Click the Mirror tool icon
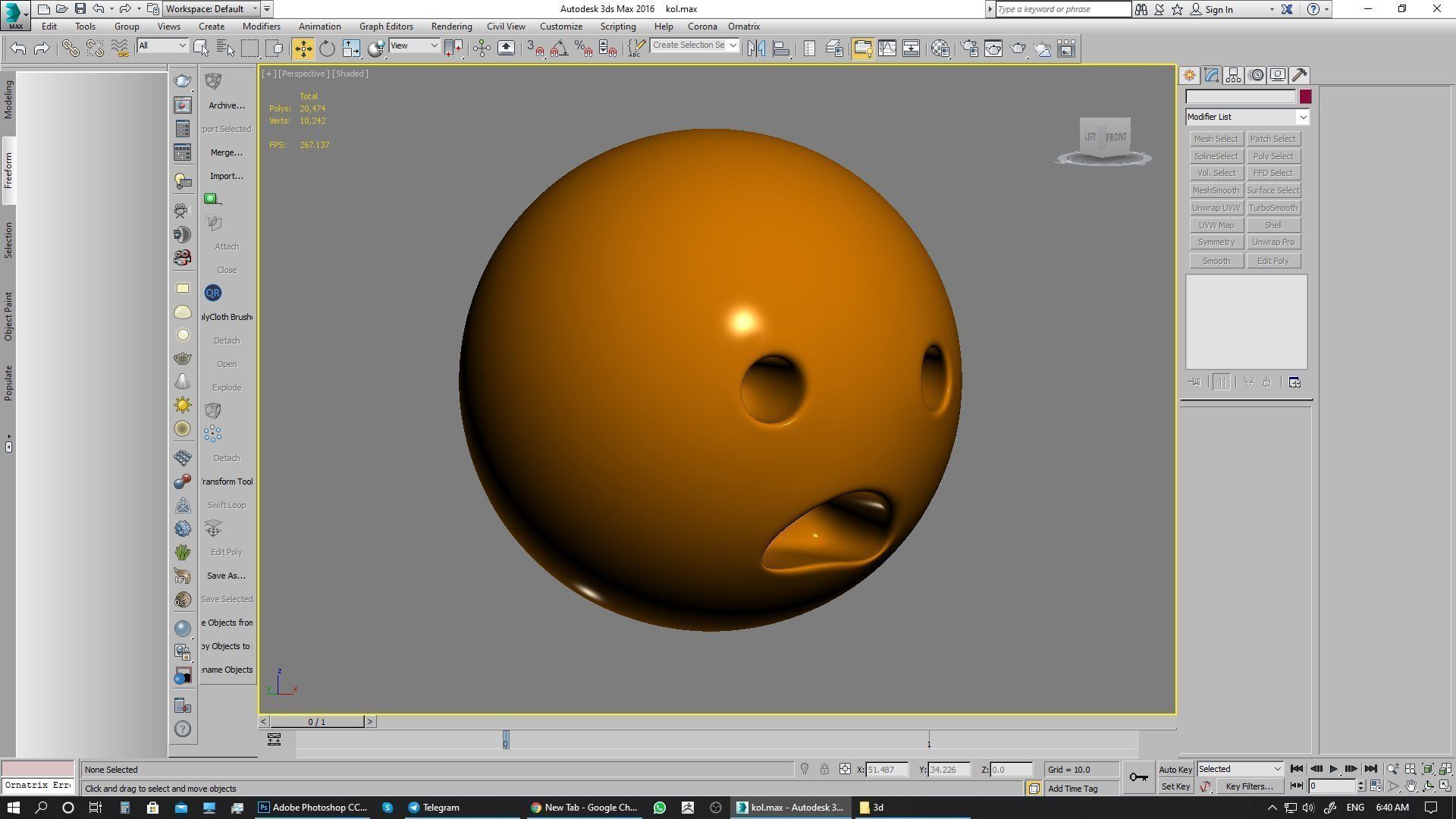Screen dimensions: 1456x819 click(756, 49)
